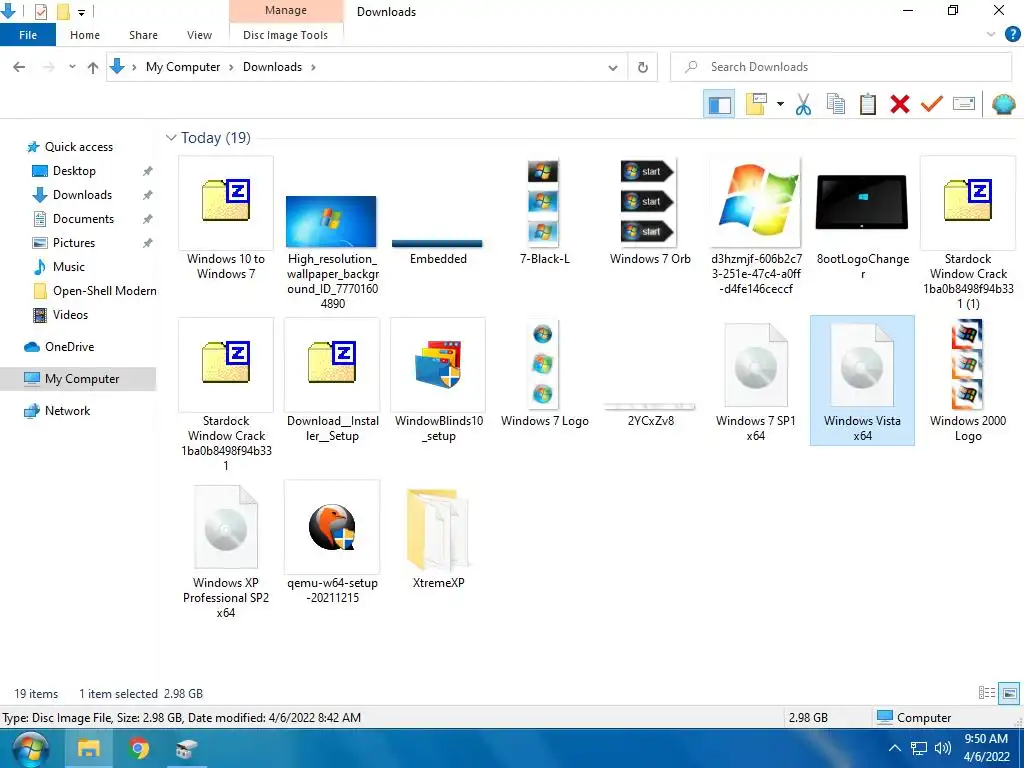Select the Windows Vista x64 disc image

pos(862,381)
